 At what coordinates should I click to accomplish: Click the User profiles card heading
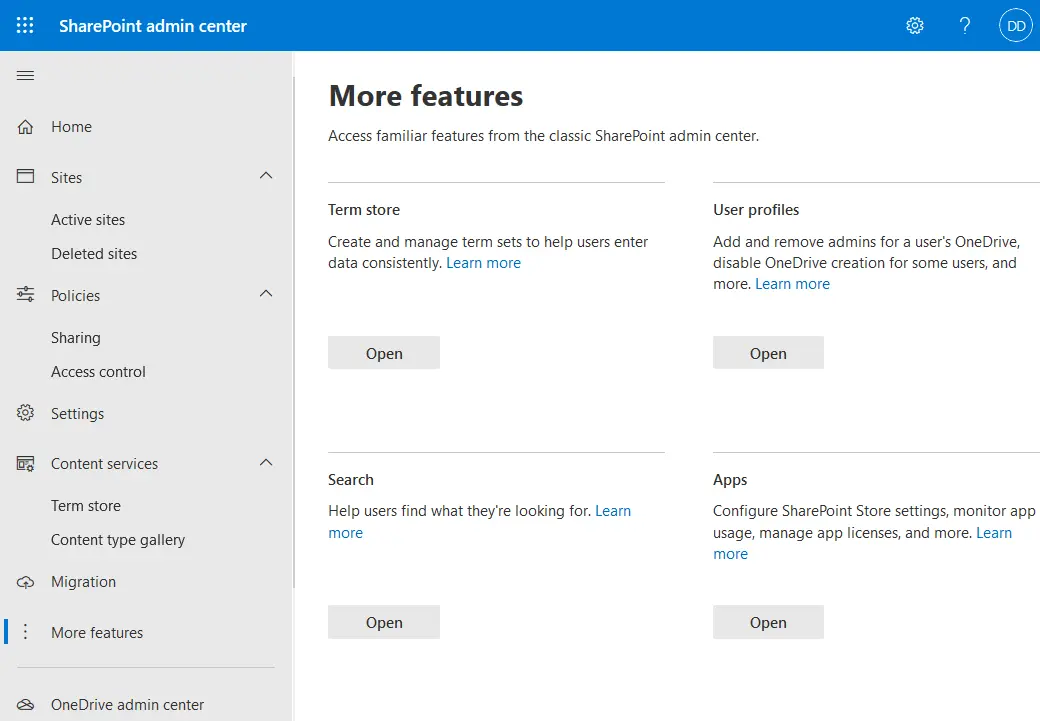click(755, 210)
